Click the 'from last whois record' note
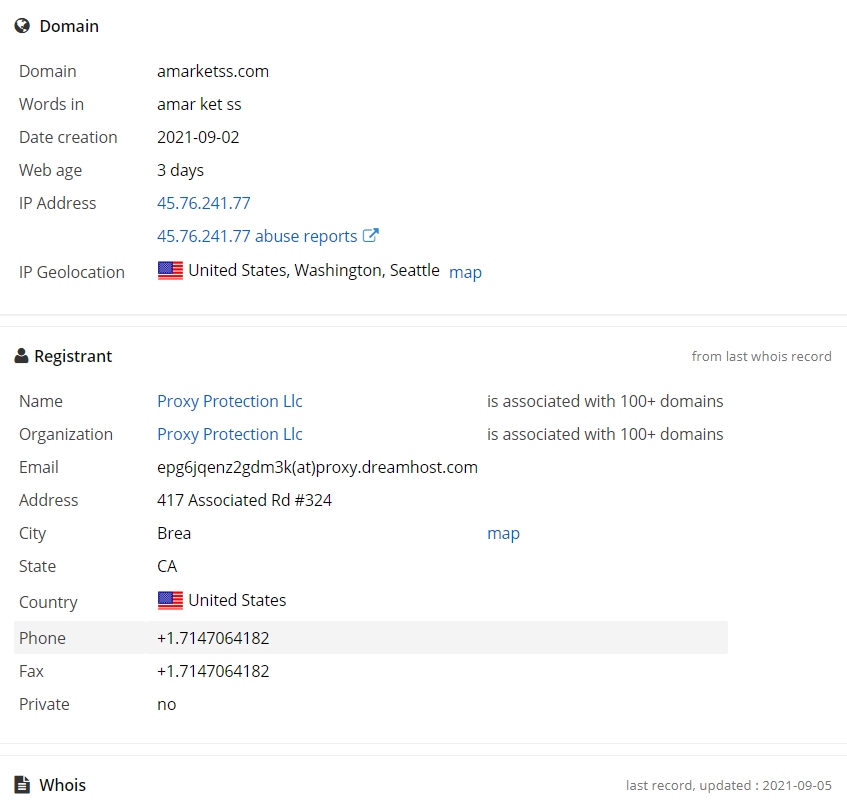 pyautogui.click(x=761, y=357)
